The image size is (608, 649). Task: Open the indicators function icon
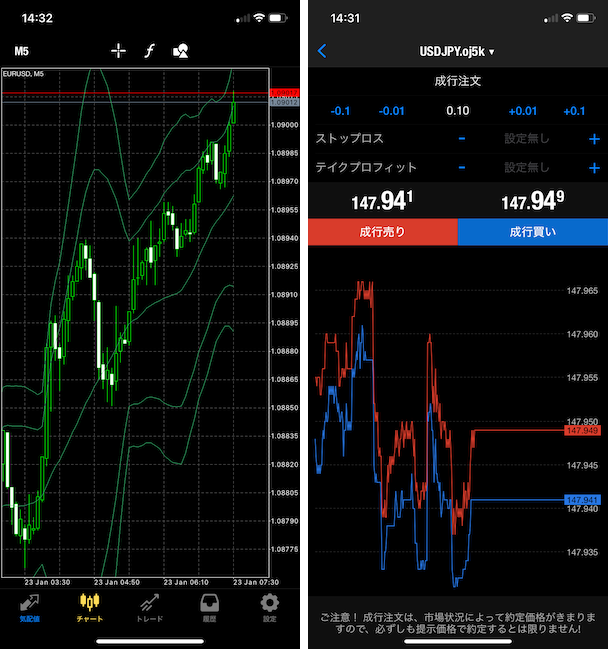pyautogui.click(x=149, y=51)
